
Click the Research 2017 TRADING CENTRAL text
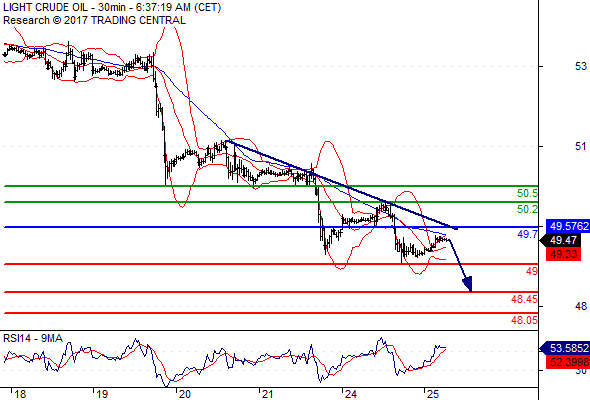click(94, 20)
